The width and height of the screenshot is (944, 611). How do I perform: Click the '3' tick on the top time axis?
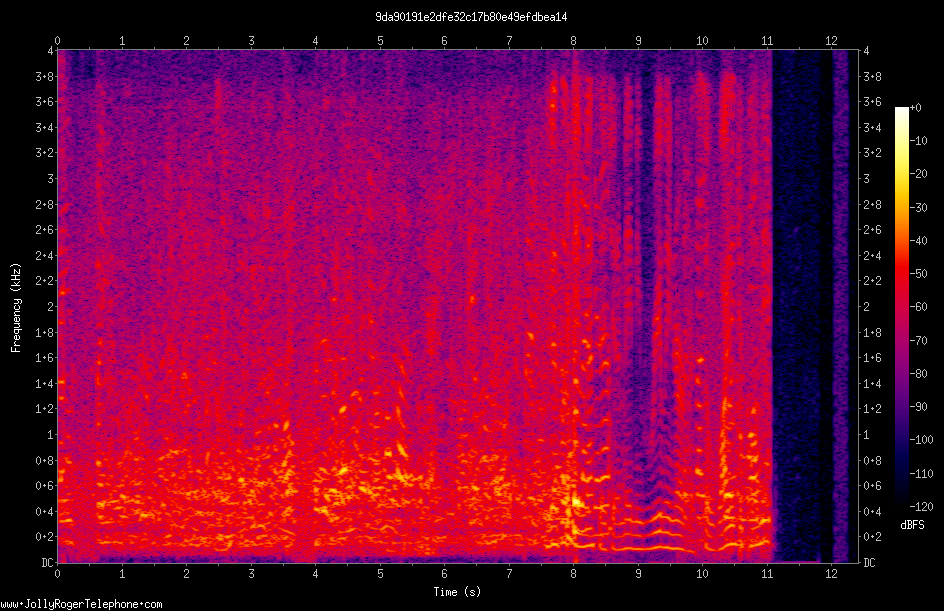click(251, 41)
